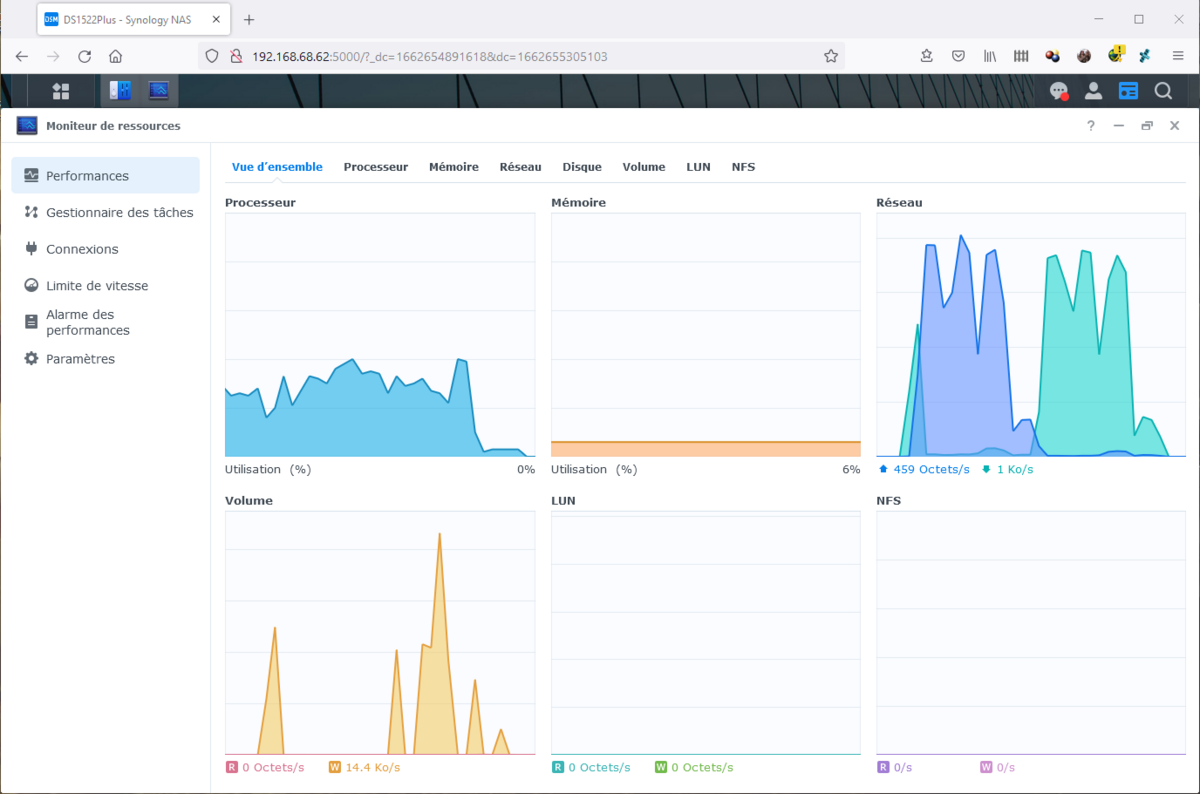Viewport: 1200px width, 794px height.
Task: Reload the page with the browser refresh button
Action: (x=85, y=56)
